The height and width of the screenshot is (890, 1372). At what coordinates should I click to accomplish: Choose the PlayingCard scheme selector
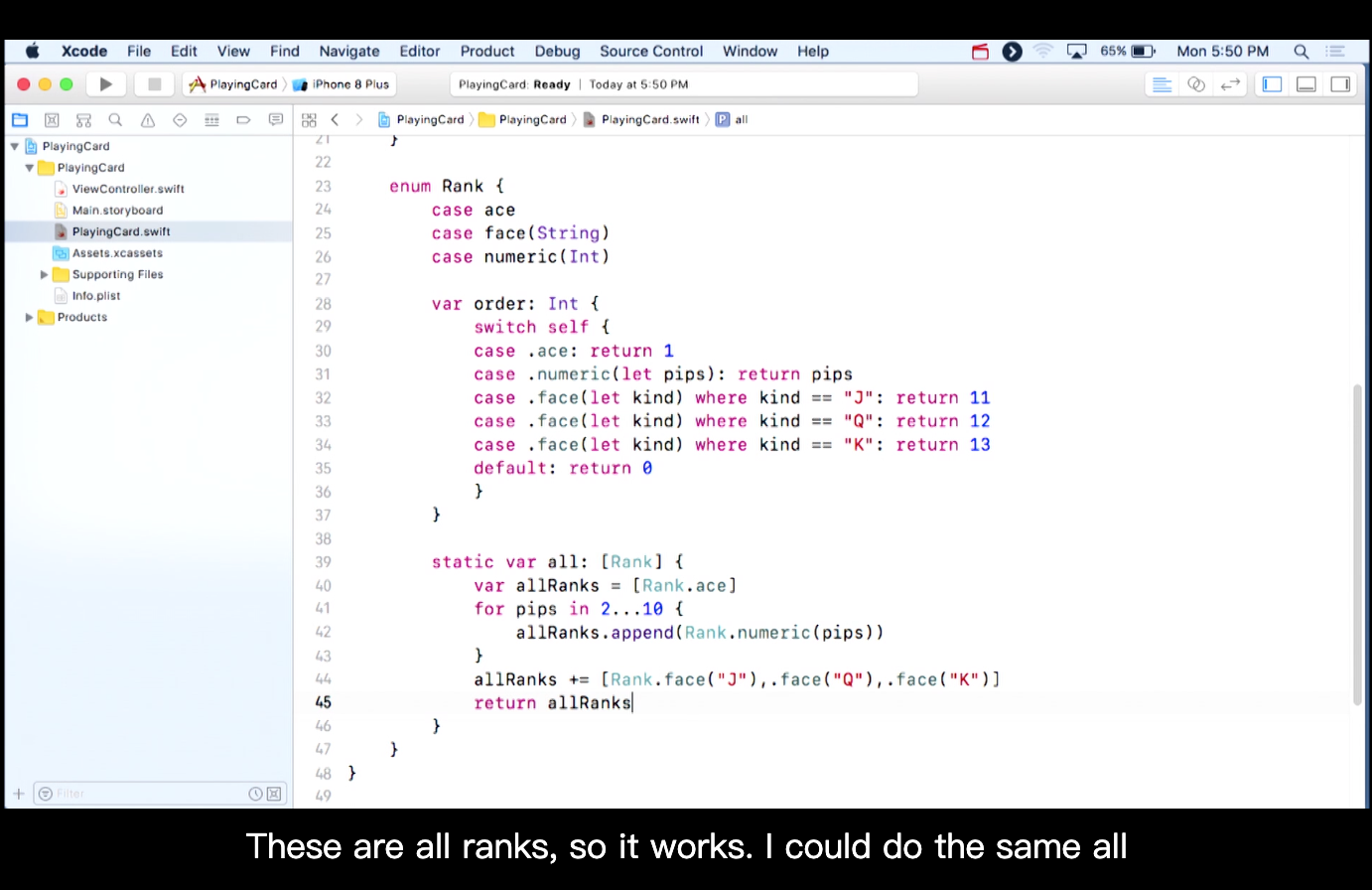[x=234, y=84]
